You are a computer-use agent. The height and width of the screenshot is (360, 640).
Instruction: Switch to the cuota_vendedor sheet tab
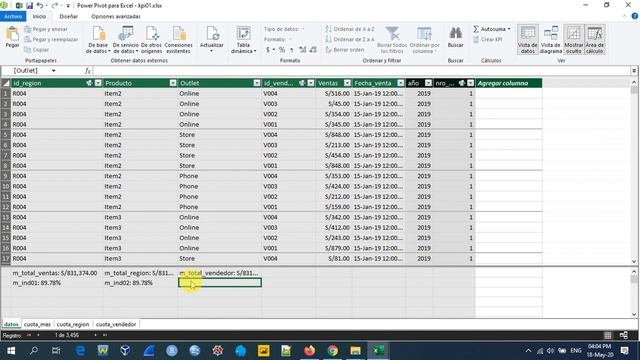pyautogui.click(x=116, y=324)
